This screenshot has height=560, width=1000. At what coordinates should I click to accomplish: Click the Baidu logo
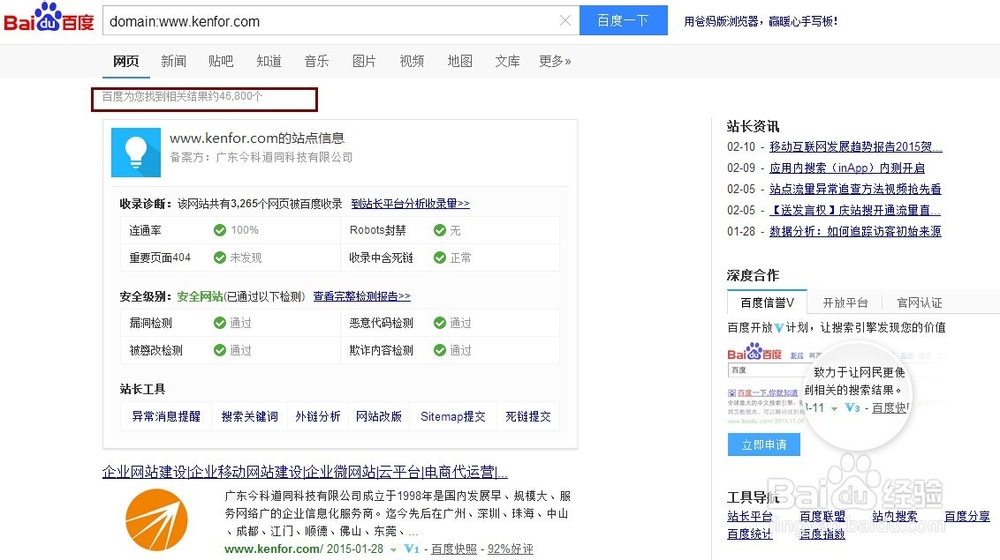(x=49, y=18)
